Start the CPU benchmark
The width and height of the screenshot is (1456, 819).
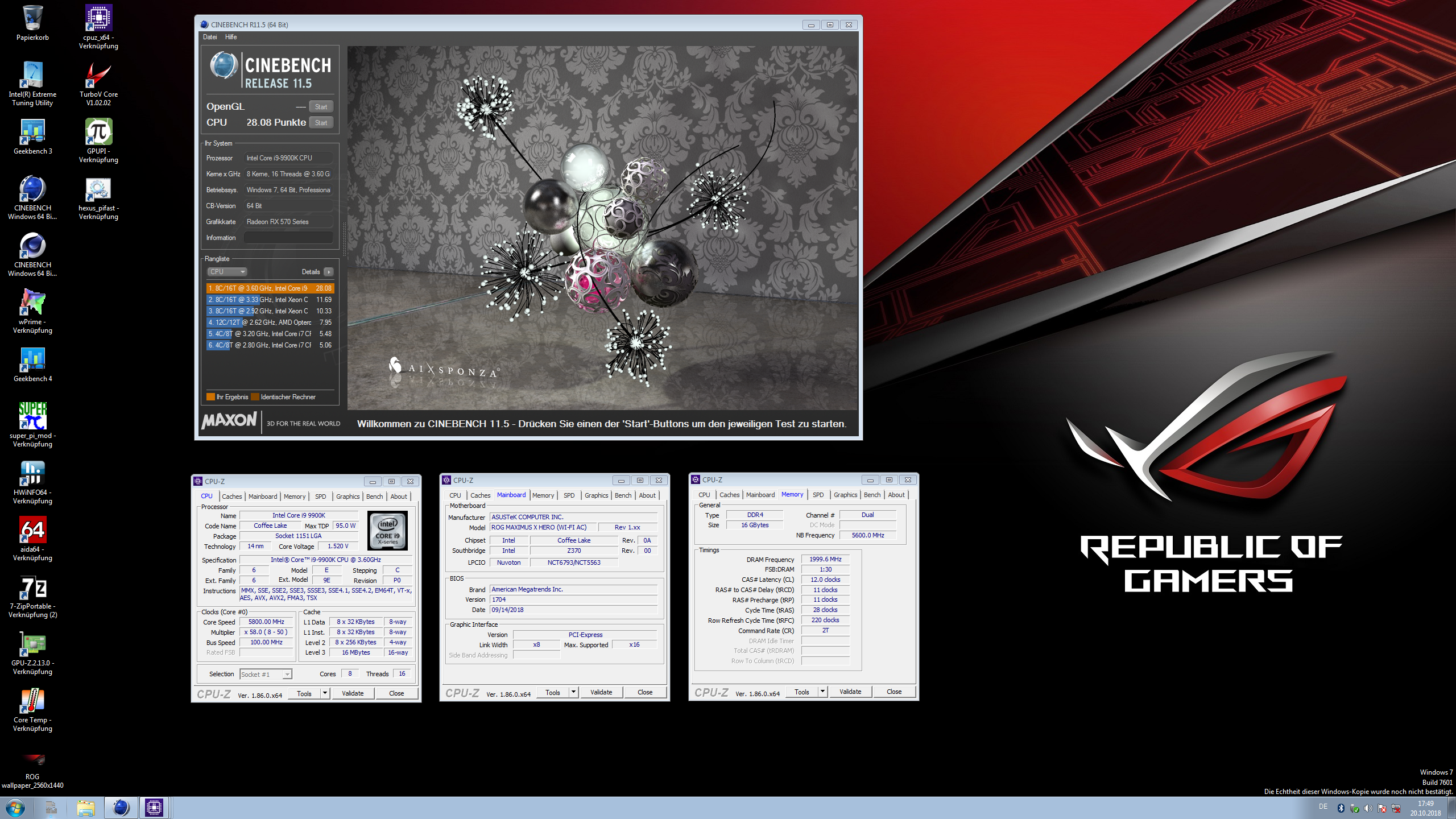coord(321,123)
